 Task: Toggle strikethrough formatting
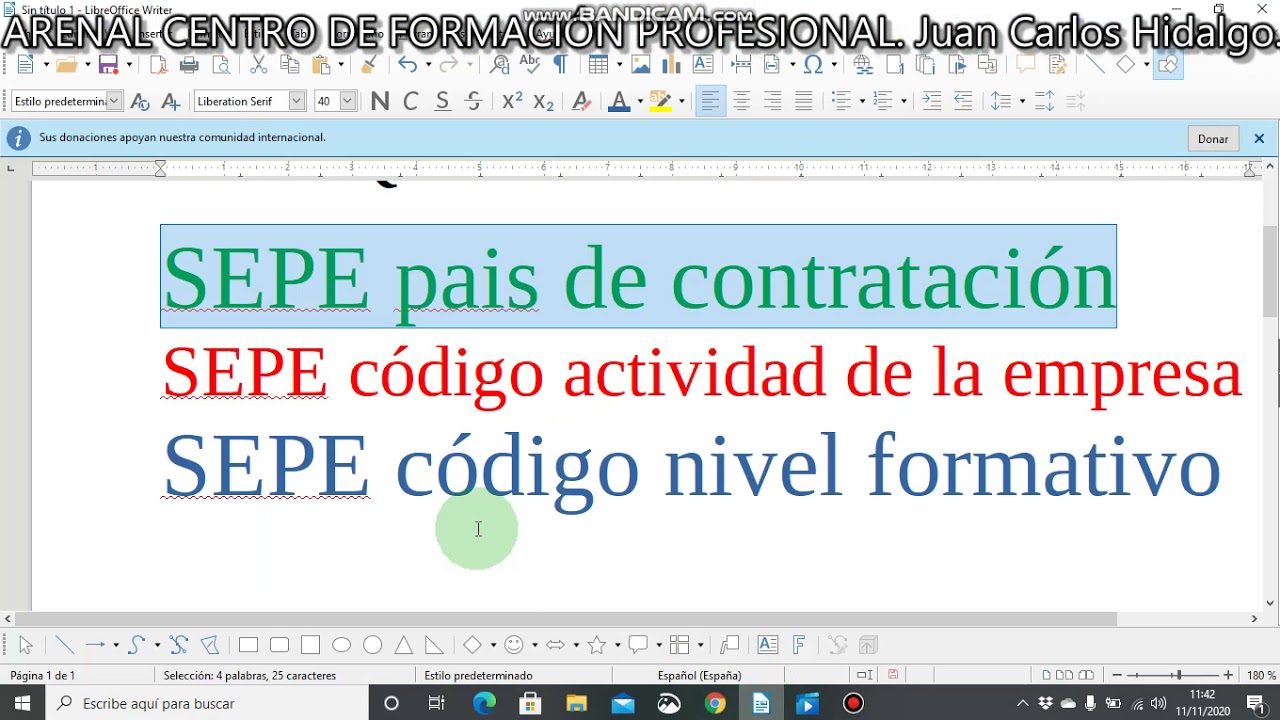[474, 101]
